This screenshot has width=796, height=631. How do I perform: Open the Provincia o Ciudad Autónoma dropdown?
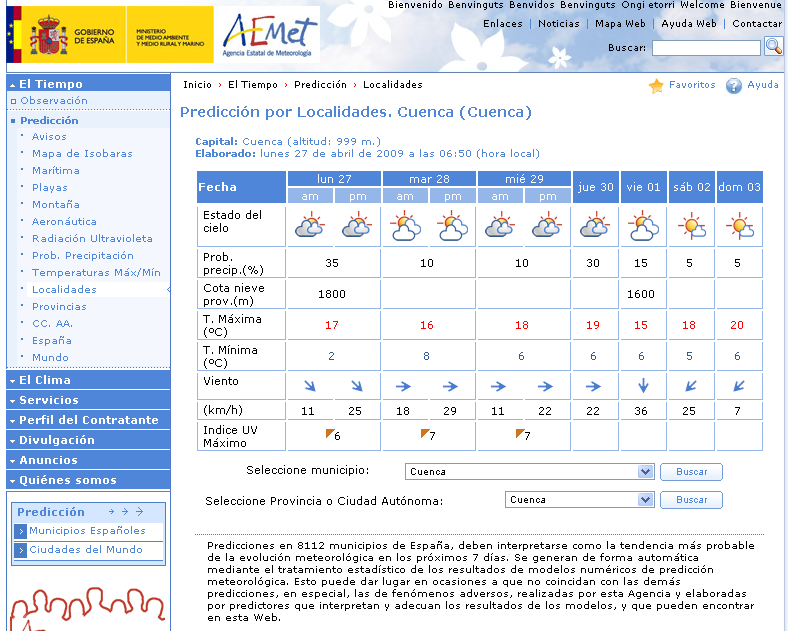pyautogui.click(x=645, y=500)
